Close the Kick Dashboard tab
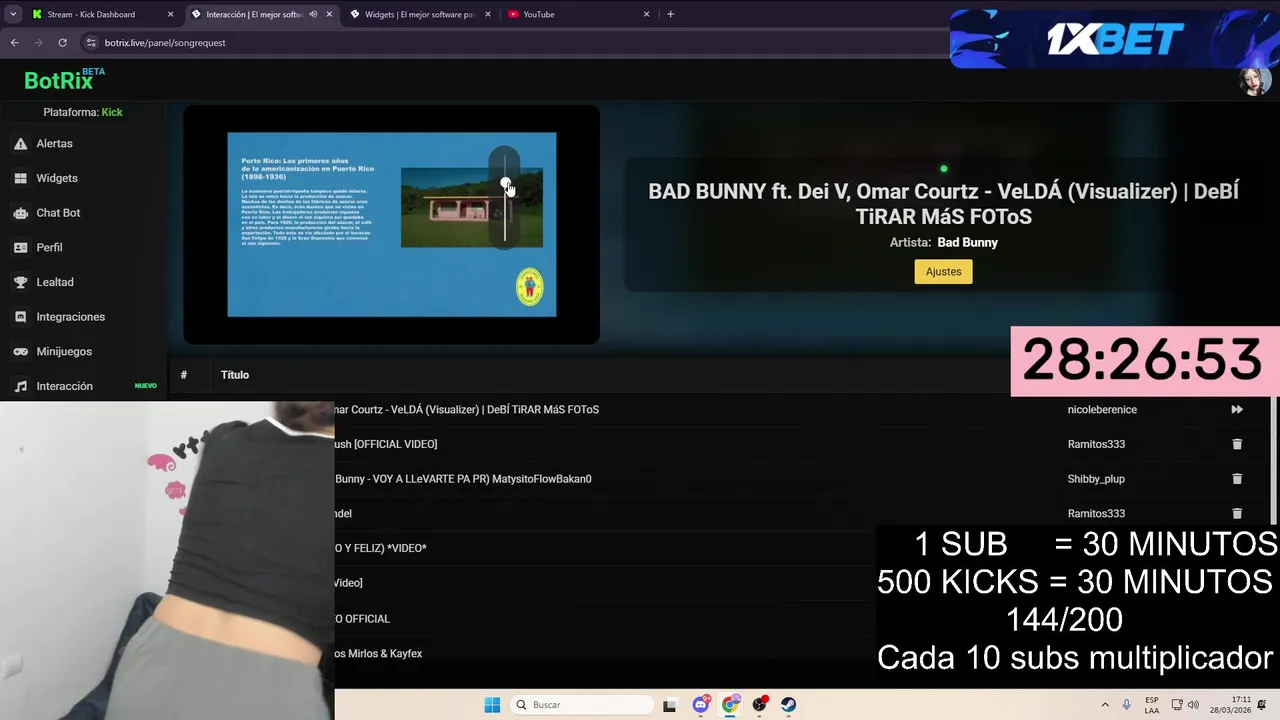 170,14
